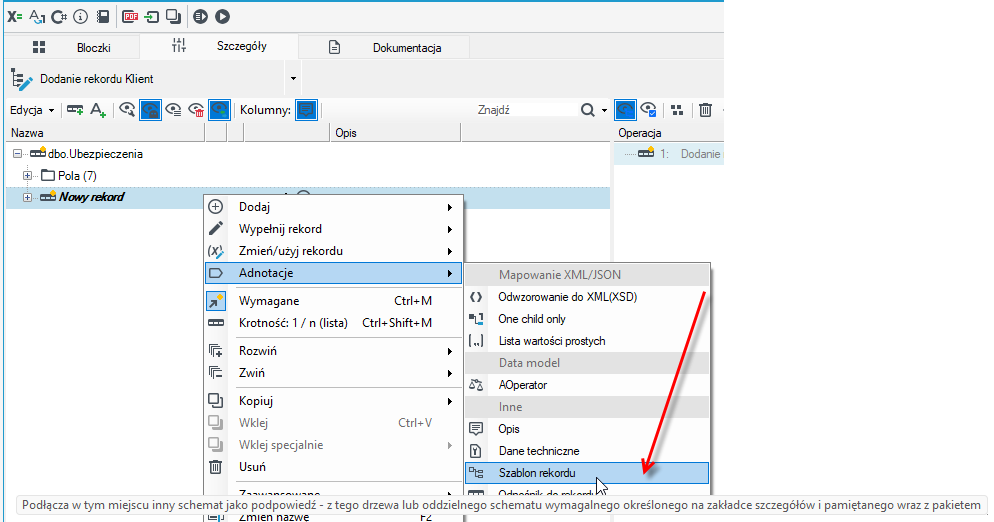Click the four-squares icon above Operacja panel
994x522 pixels.
677,110
